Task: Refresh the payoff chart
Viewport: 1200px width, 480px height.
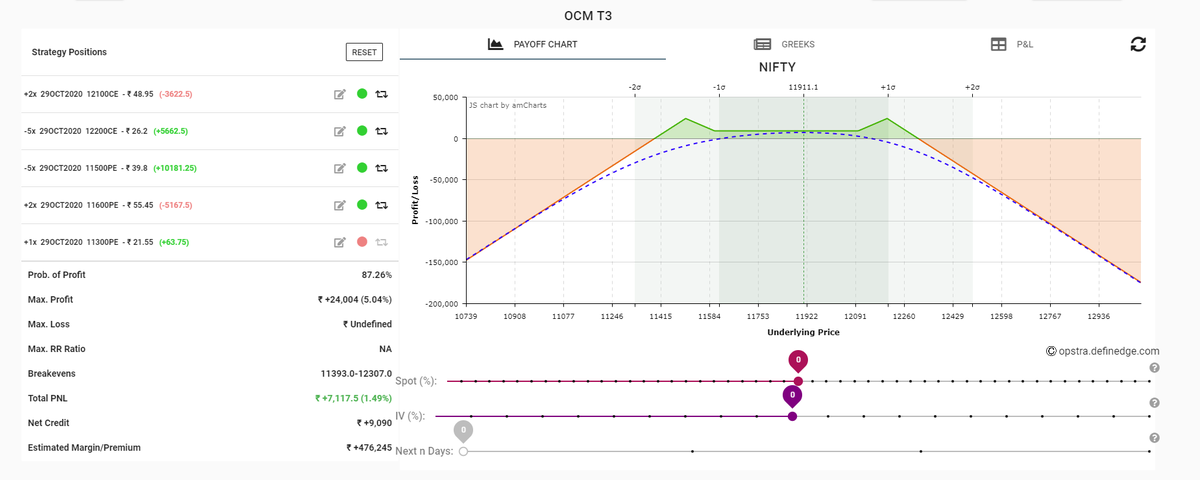Action: [x=1138, y=44]
